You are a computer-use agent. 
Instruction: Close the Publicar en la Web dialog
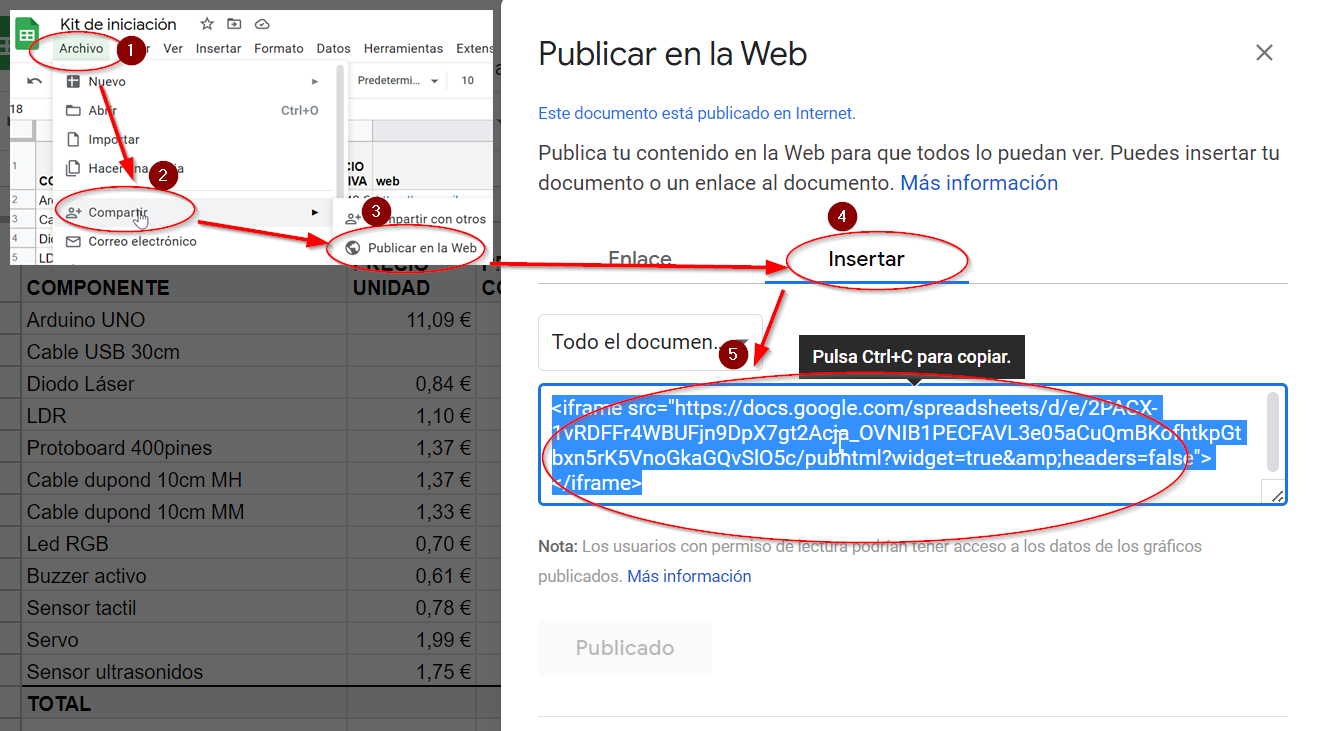1264,53
